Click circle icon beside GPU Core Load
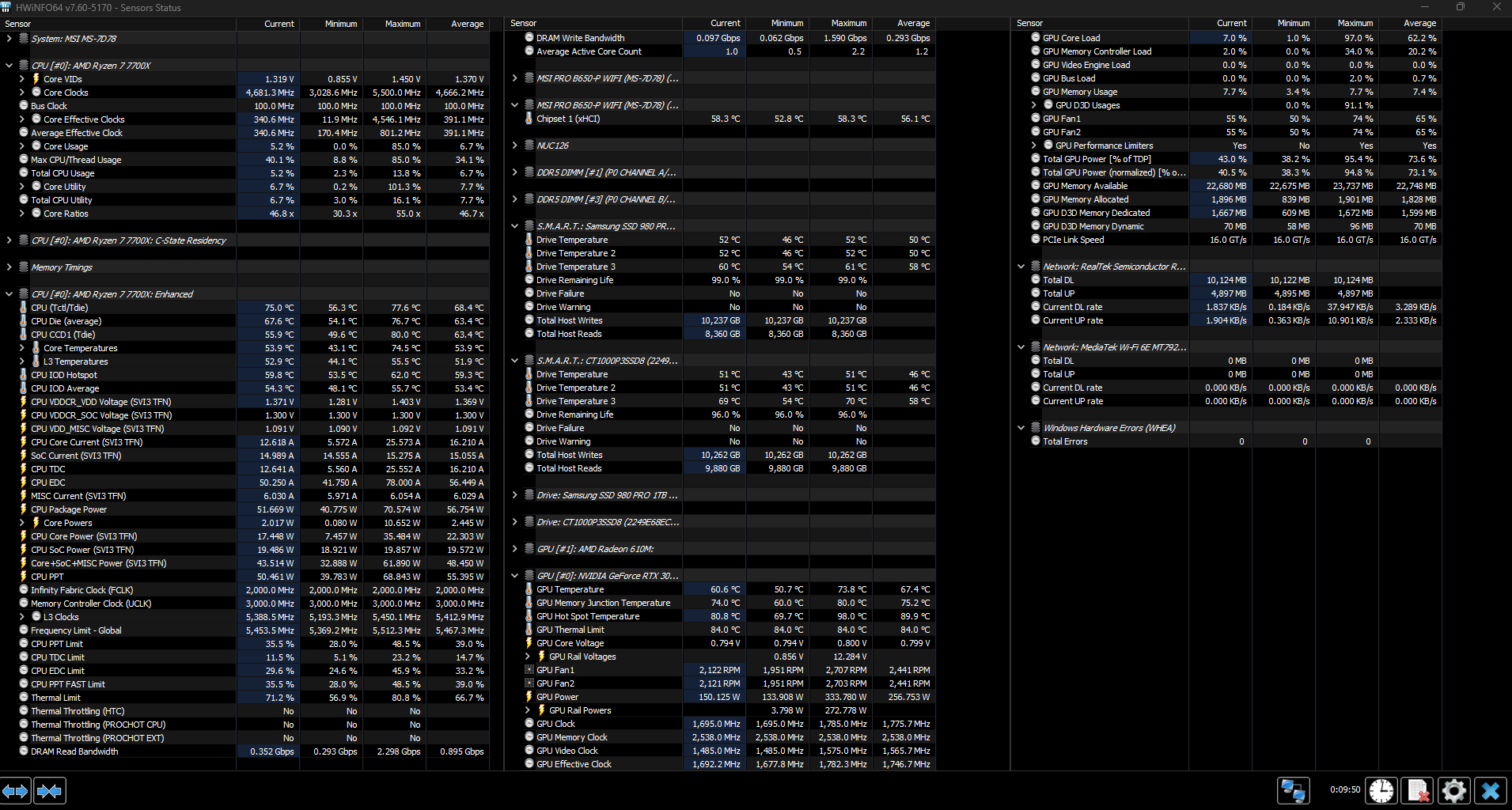The height and width of the screenshot is (810, 1512). 1036,38
